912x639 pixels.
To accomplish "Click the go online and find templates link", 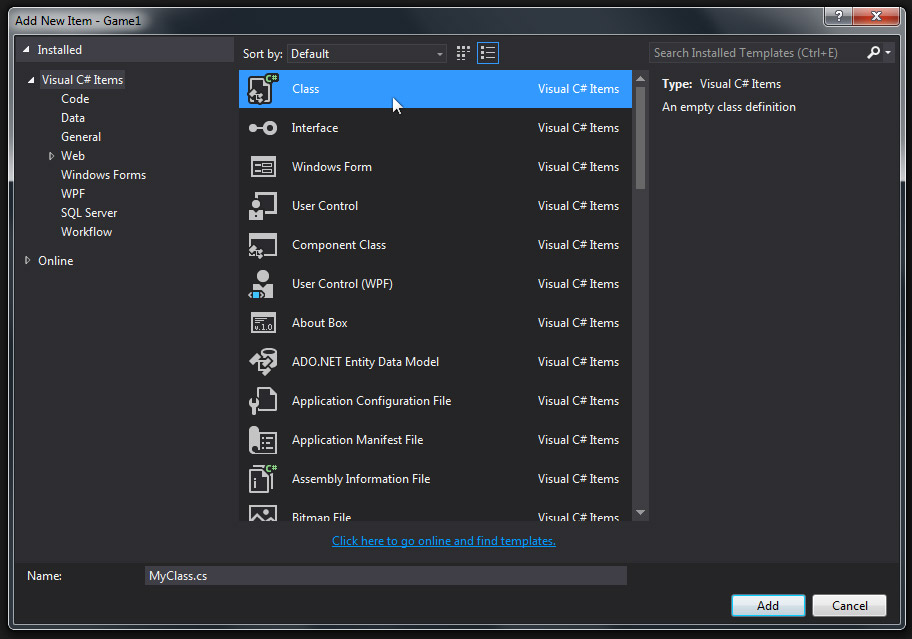I will pyautogui.click(x=444, y=541).
